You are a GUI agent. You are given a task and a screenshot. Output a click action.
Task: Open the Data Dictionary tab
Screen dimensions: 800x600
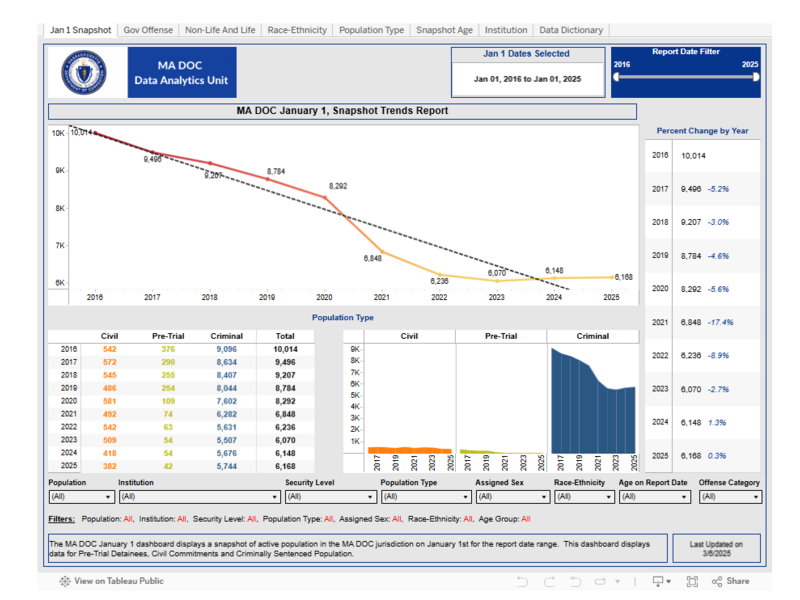click(570, 30)
